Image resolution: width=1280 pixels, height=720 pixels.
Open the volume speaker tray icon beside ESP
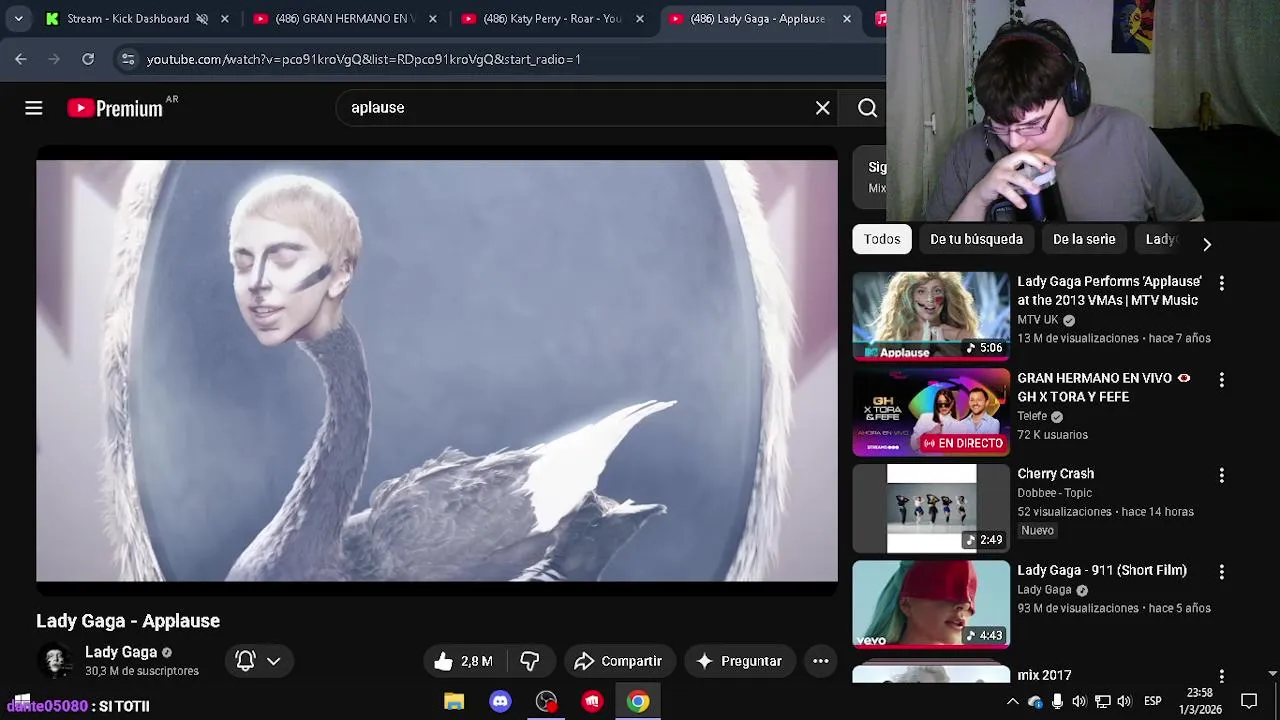(x=1124, y=701)
